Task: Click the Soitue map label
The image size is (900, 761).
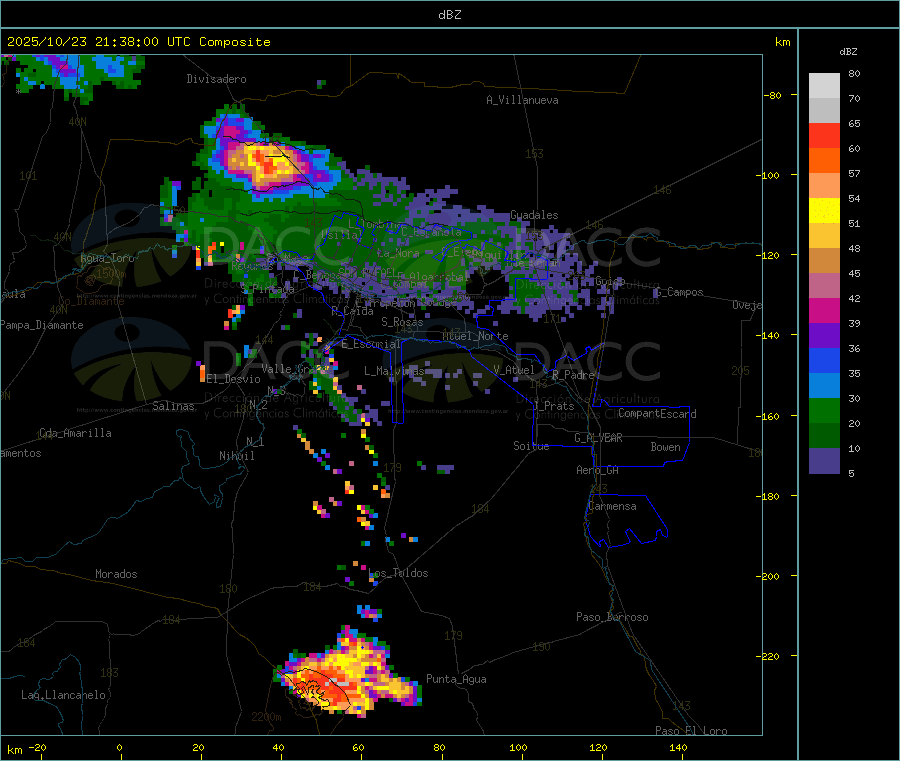Action: click(x=531, y=446)
